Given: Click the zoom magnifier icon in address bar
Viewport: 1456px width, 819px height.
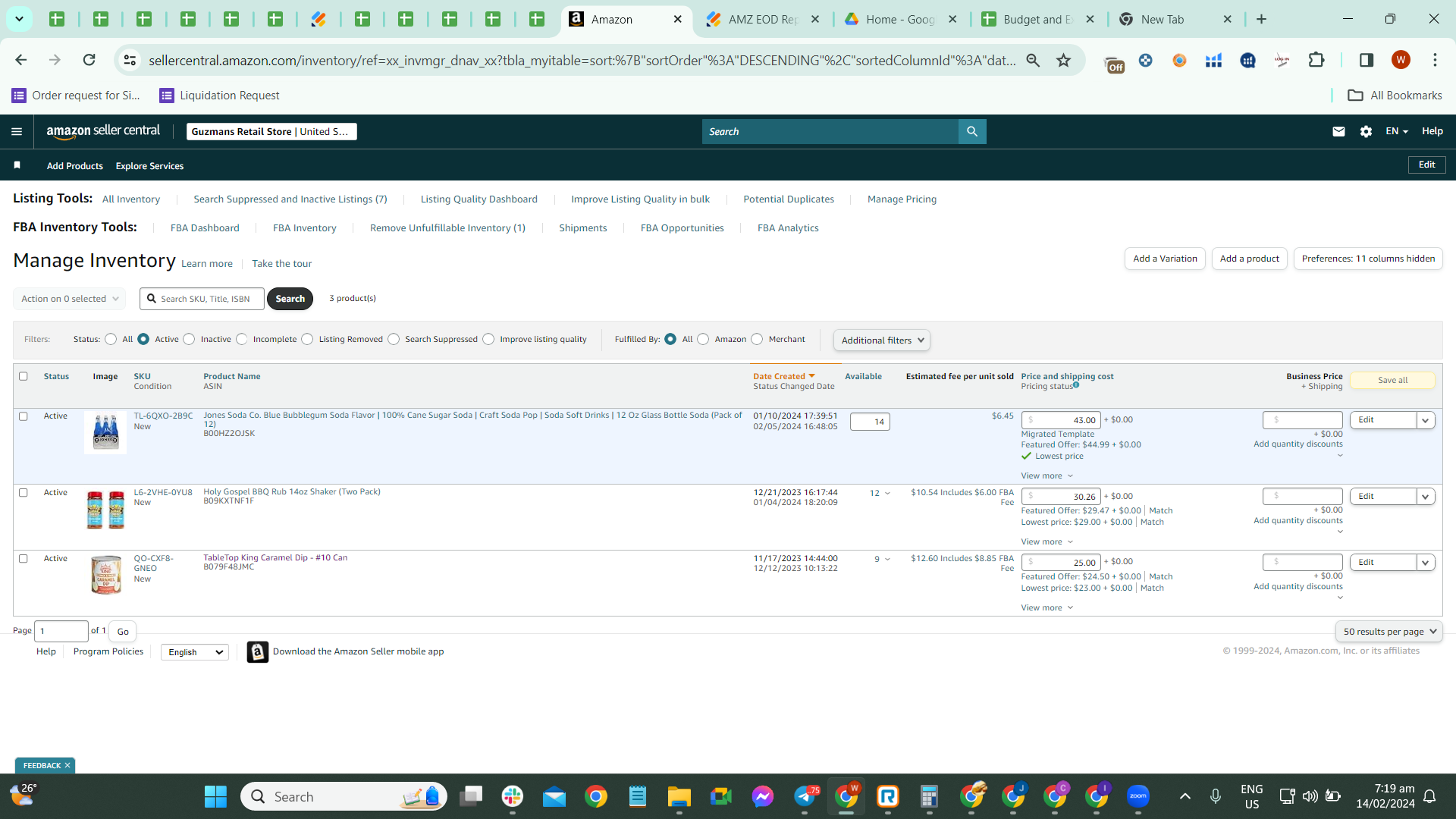Looking at the screenshot, I should 1033,60.
